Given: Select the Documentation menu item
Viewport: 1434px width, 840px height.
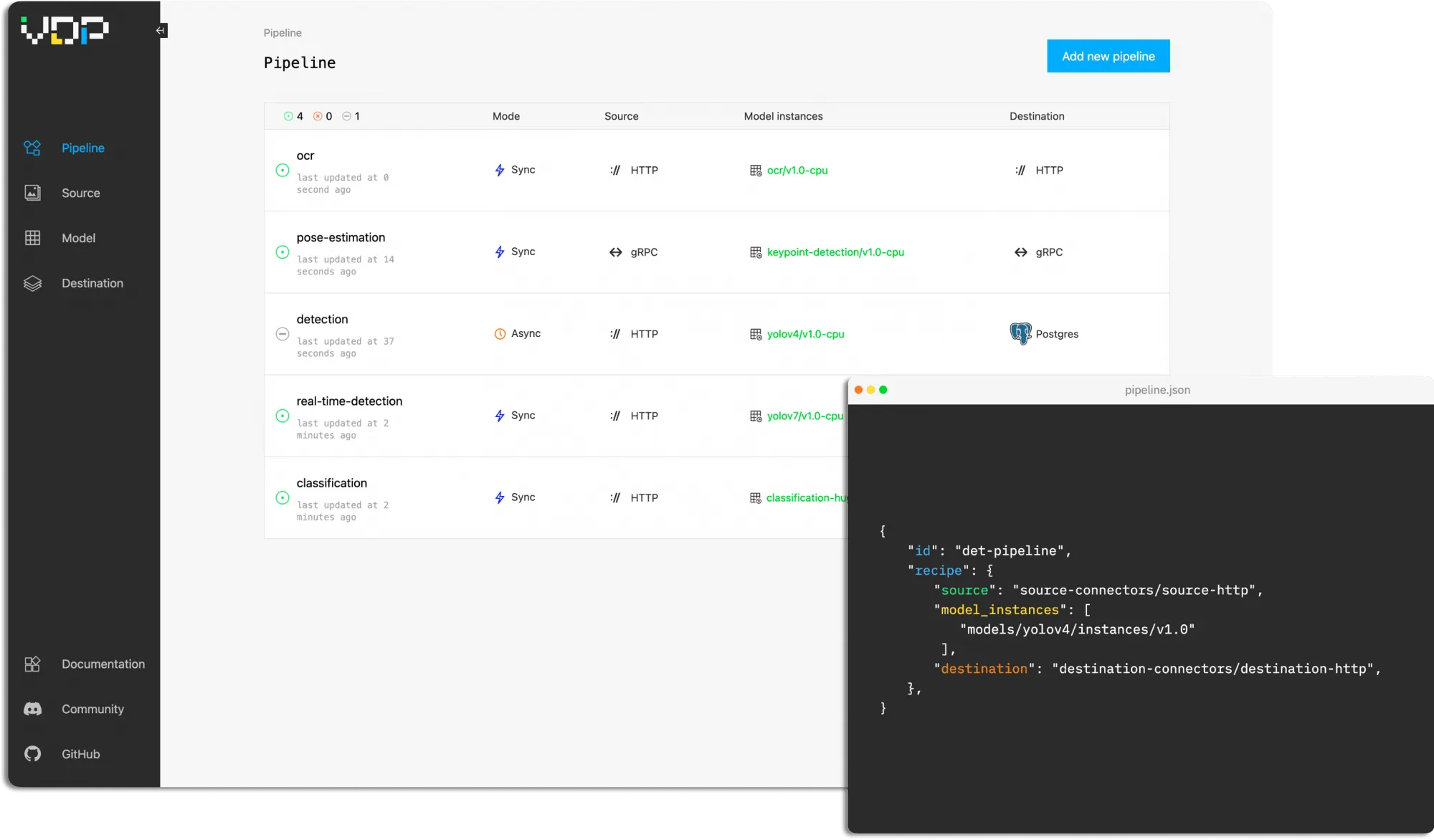Looking at the screenshot, I should click(103, 664).
